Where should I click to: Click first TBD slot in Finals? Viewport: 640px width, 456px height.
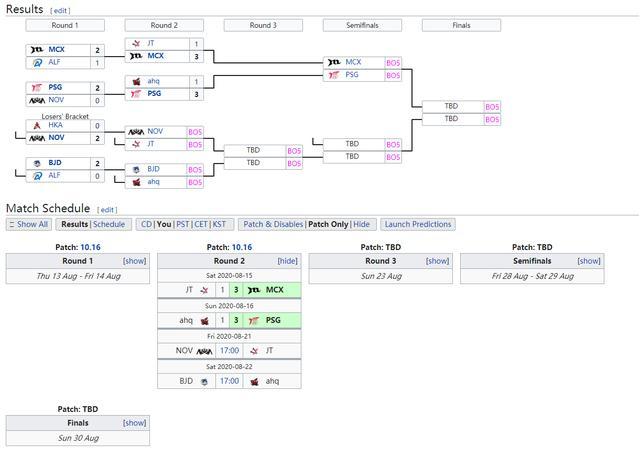point(451,106)
